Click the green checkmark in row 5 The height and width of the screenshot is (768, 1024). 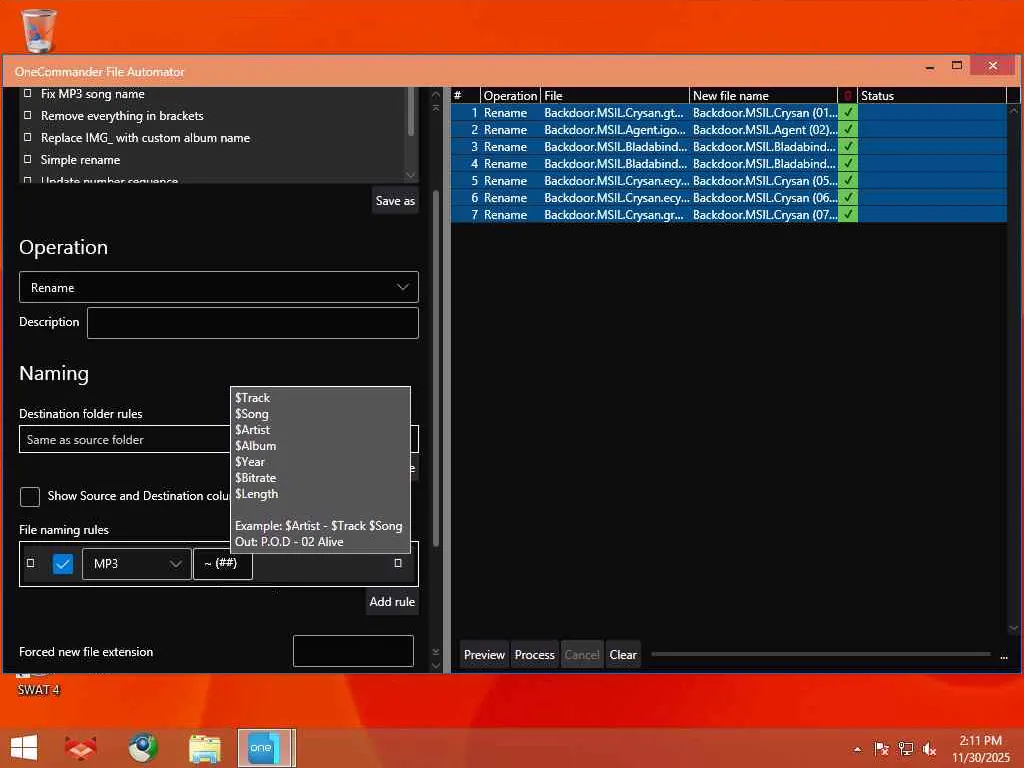pos(848,180)
